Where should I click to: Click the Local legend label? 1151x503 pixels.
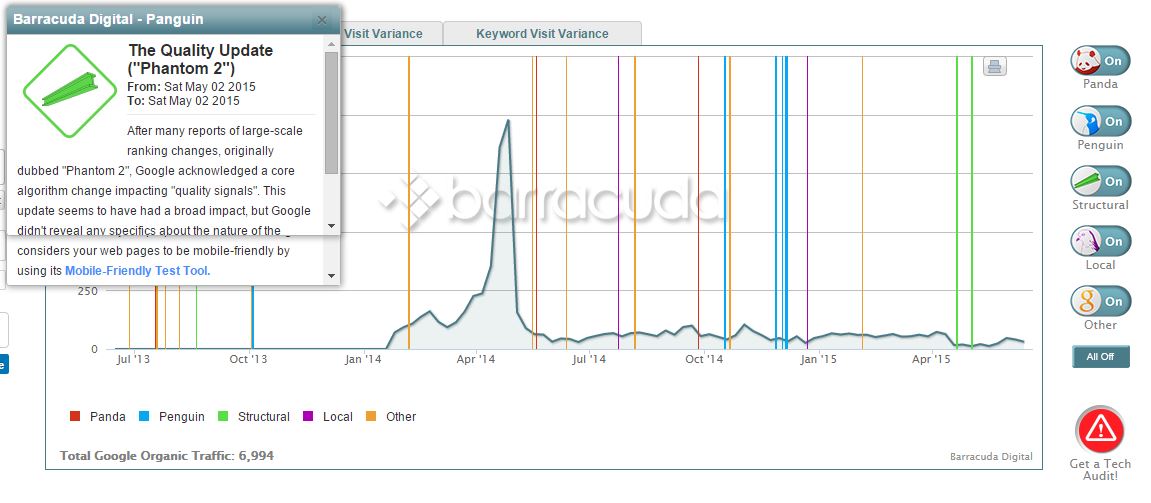[338, 416]
